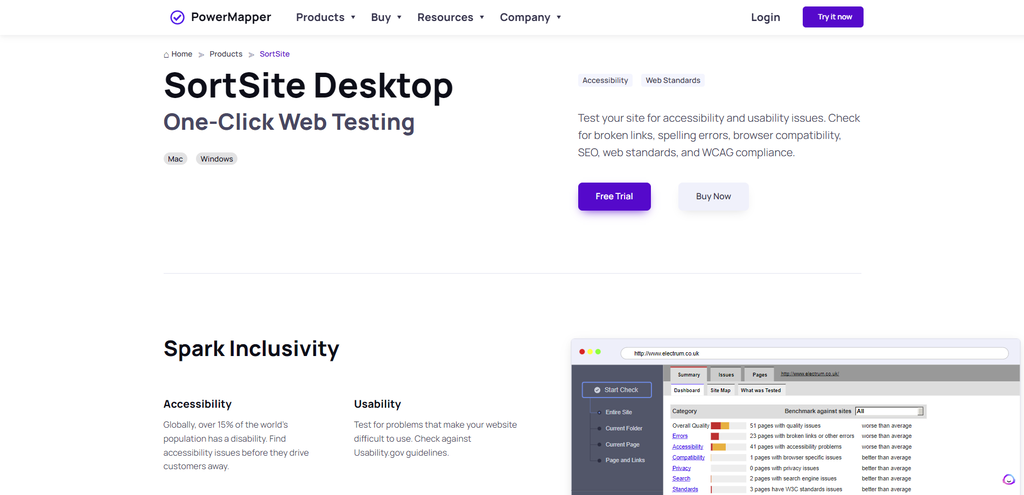Viewport: 1024px width, 495px height.
Task: Switch to the Issues tab
Action: pyautogui.click(x=726, y=375)
